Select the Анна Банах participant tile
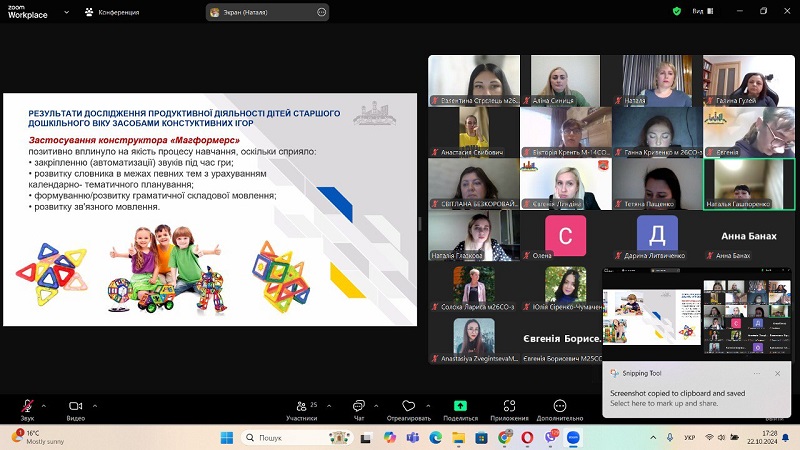This screenshot has width=800, height=450. 748,236
